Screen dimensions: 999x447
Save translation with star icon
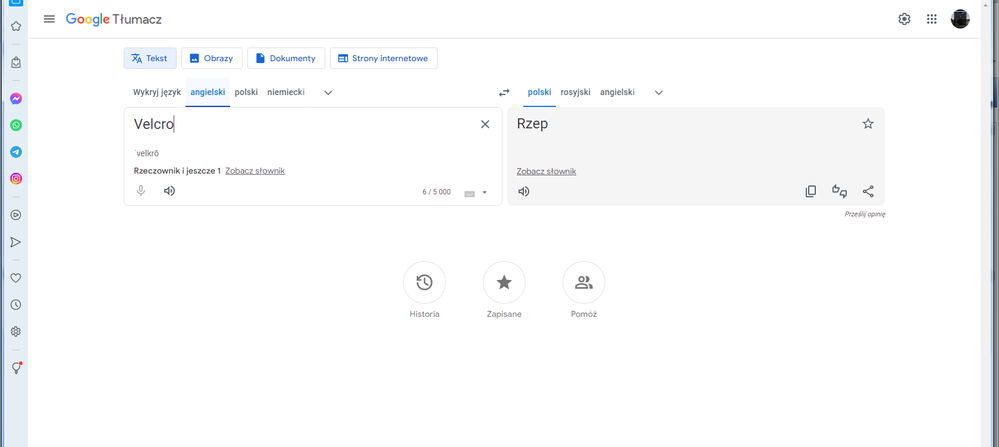point(868,124)
